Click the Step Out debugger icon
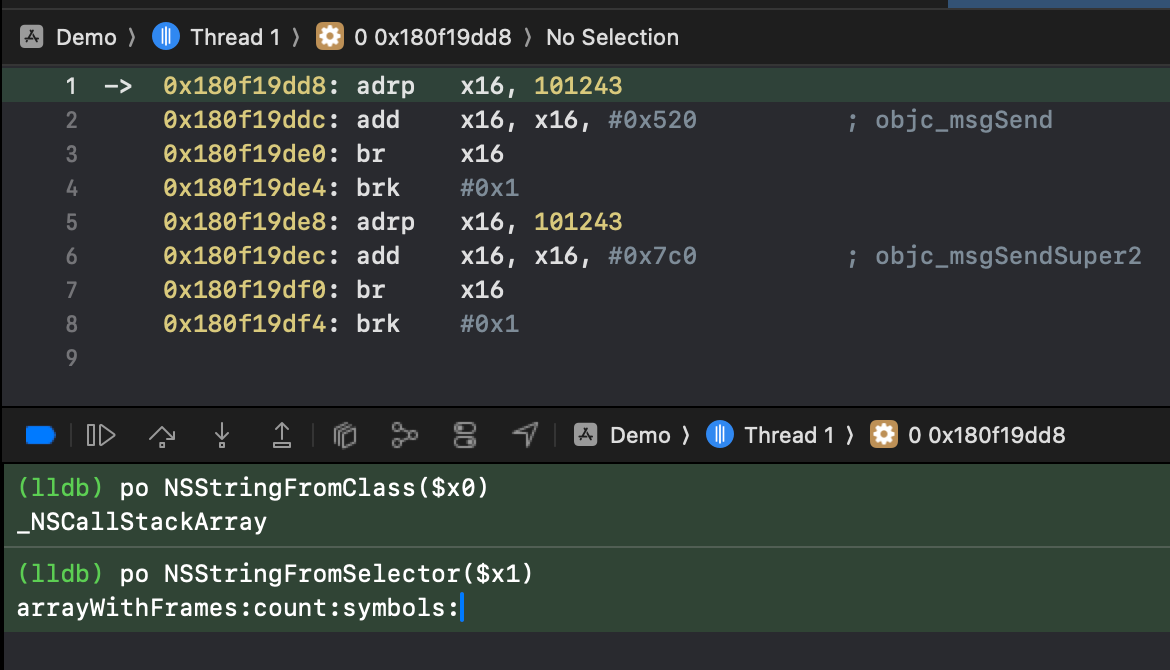 (x=281, y=435)
